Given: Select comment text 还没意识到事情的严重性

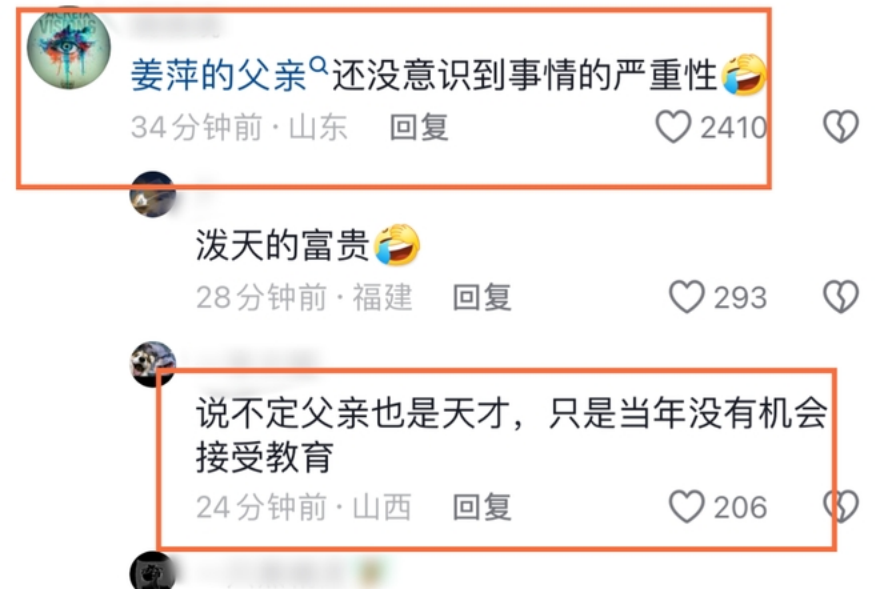Looking at the screenshot, I should tap(525, 75).
